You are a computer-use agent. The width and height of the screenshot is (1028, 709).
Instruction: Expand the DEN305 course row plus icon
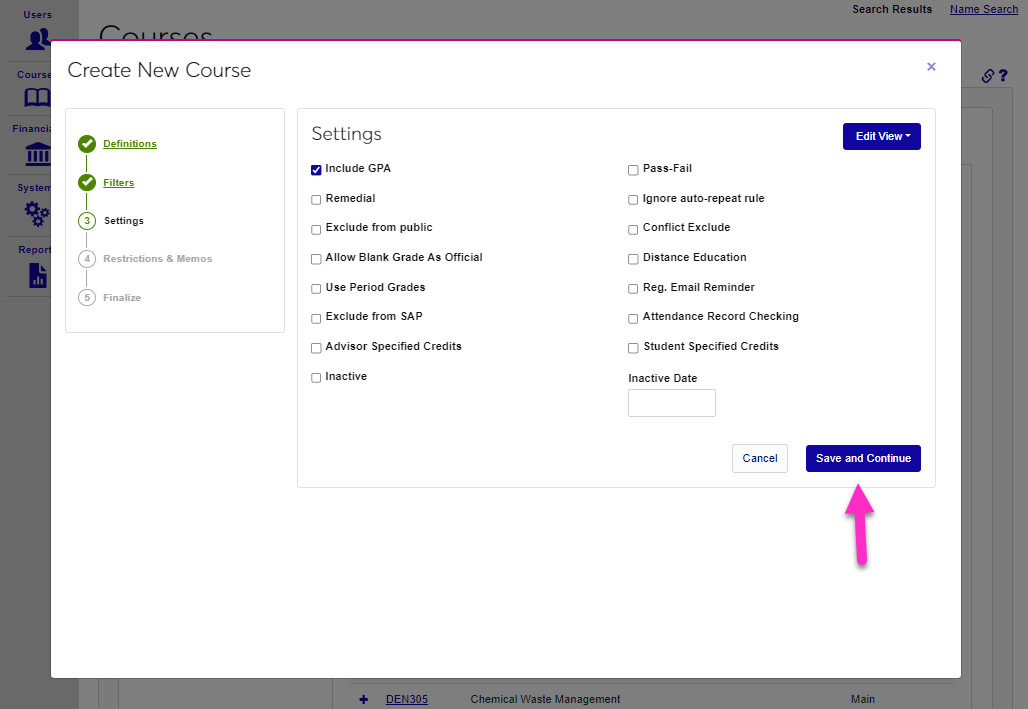pos(363,699)
